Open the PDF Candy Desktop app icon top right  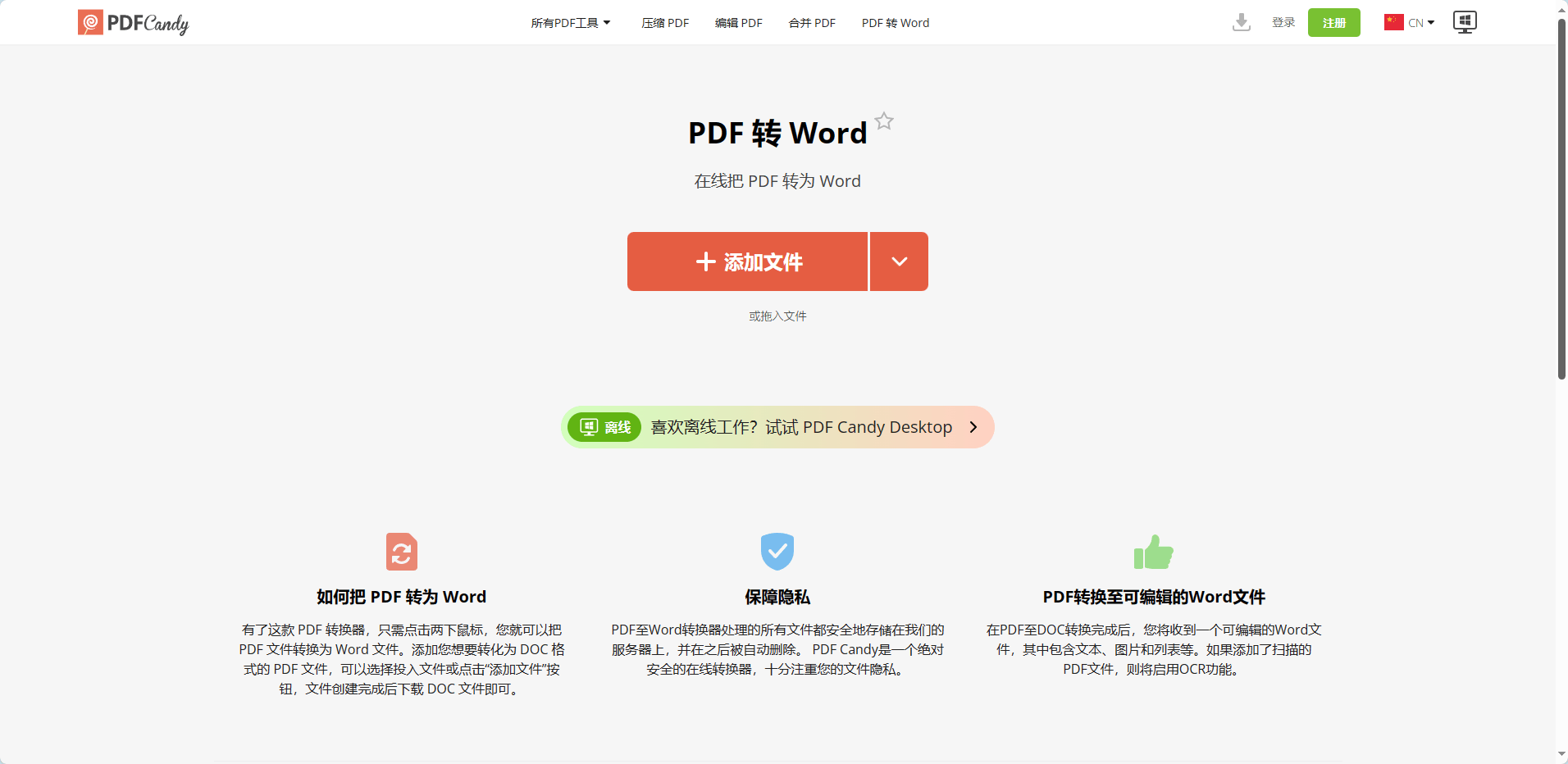[1464, 22]
